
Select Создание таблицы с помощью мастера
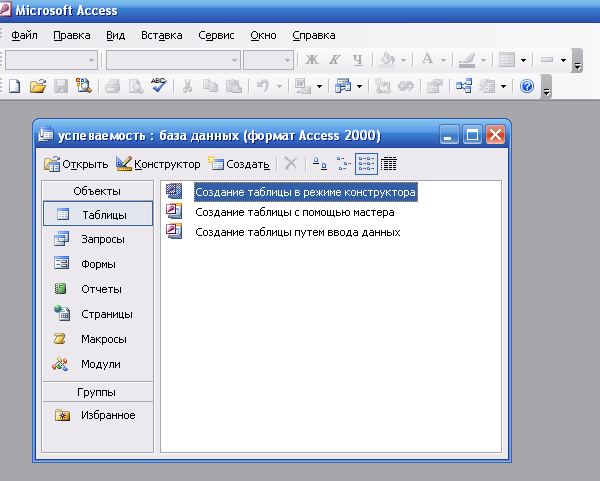click(x=295, y=212)
